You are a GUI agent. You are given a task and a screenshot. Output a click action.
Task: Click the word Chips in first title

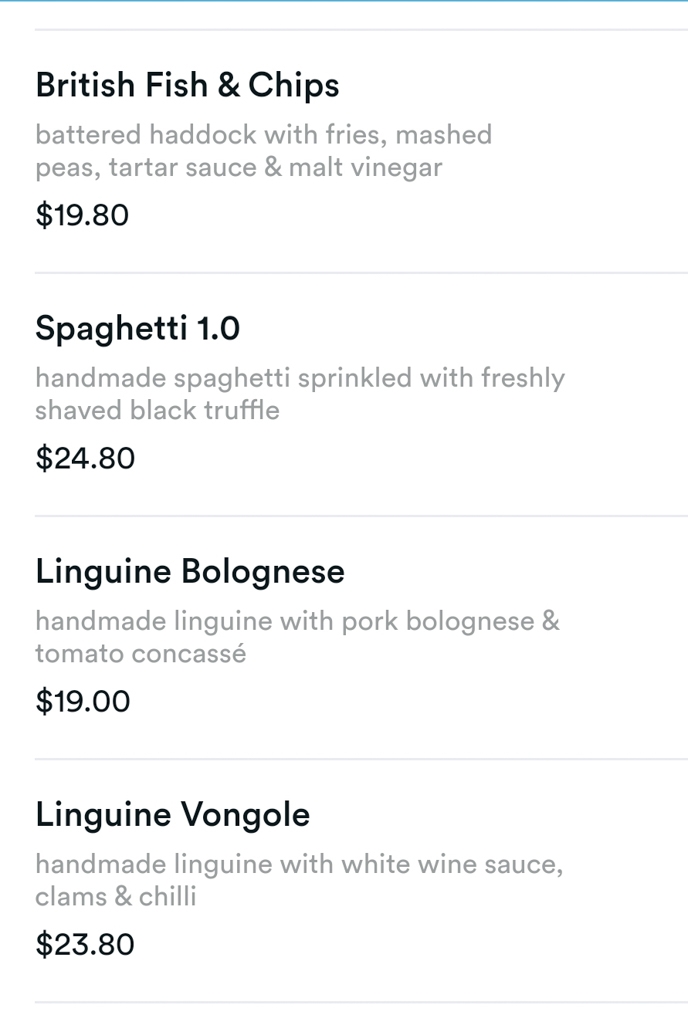pos(294,86)
